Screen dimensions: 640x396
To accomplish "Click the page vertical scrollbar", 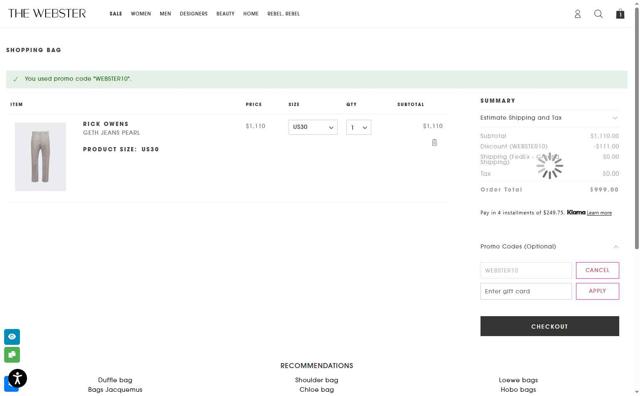I will tap(636, 127).
